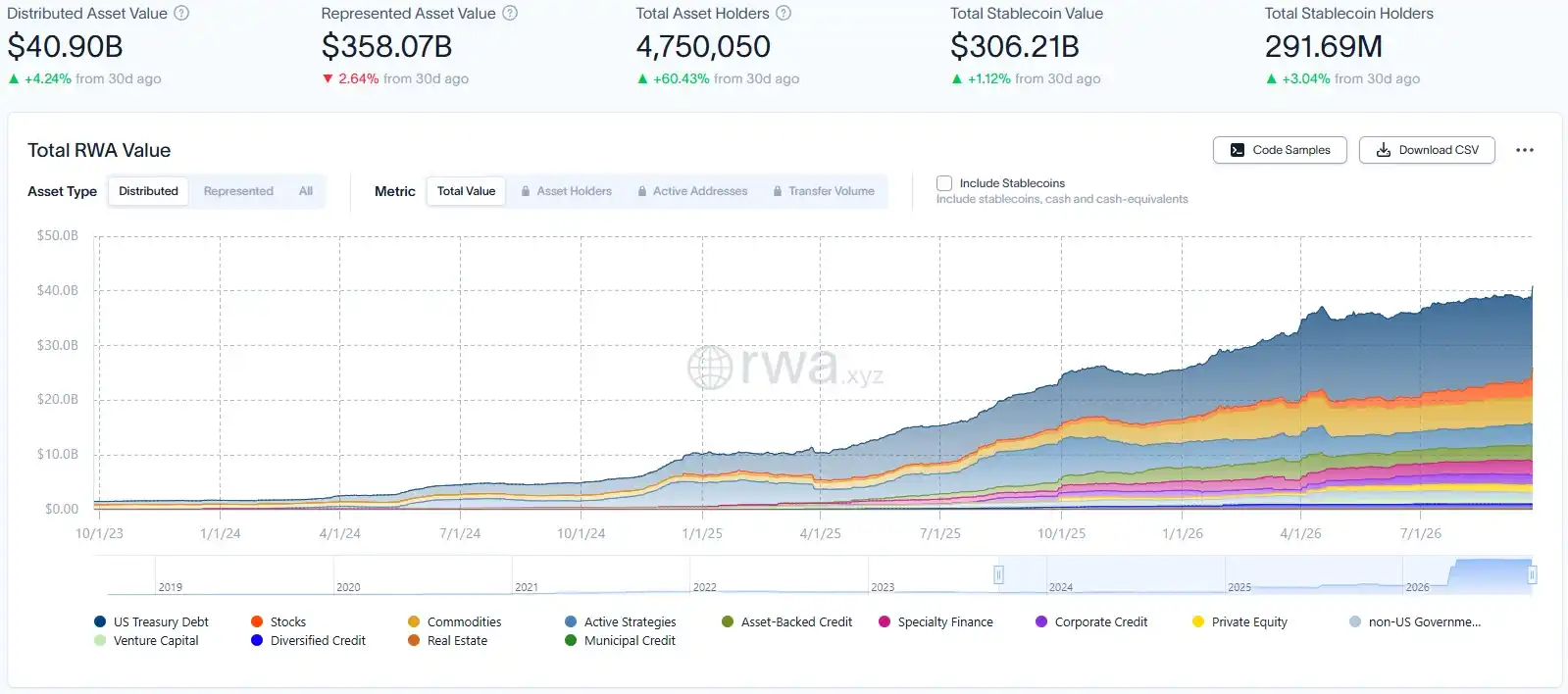Select the locked Asset Holders metric
1568x694 pixels.
(x=566, y=191)
